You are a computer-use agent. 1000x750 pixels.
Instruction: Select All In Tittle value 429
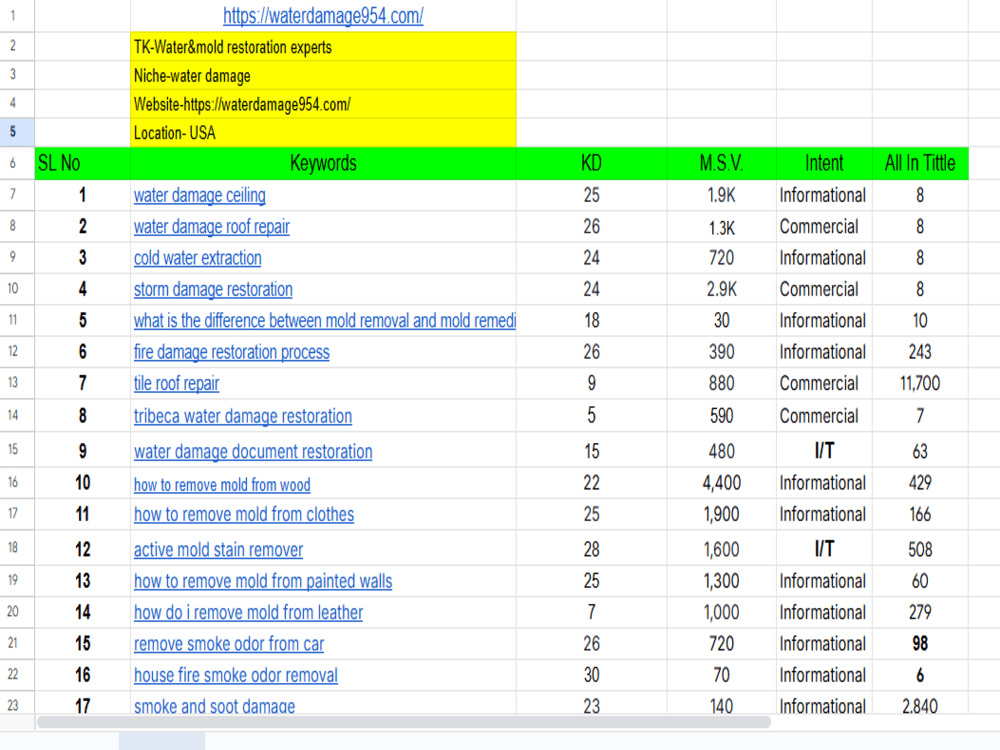920,483
